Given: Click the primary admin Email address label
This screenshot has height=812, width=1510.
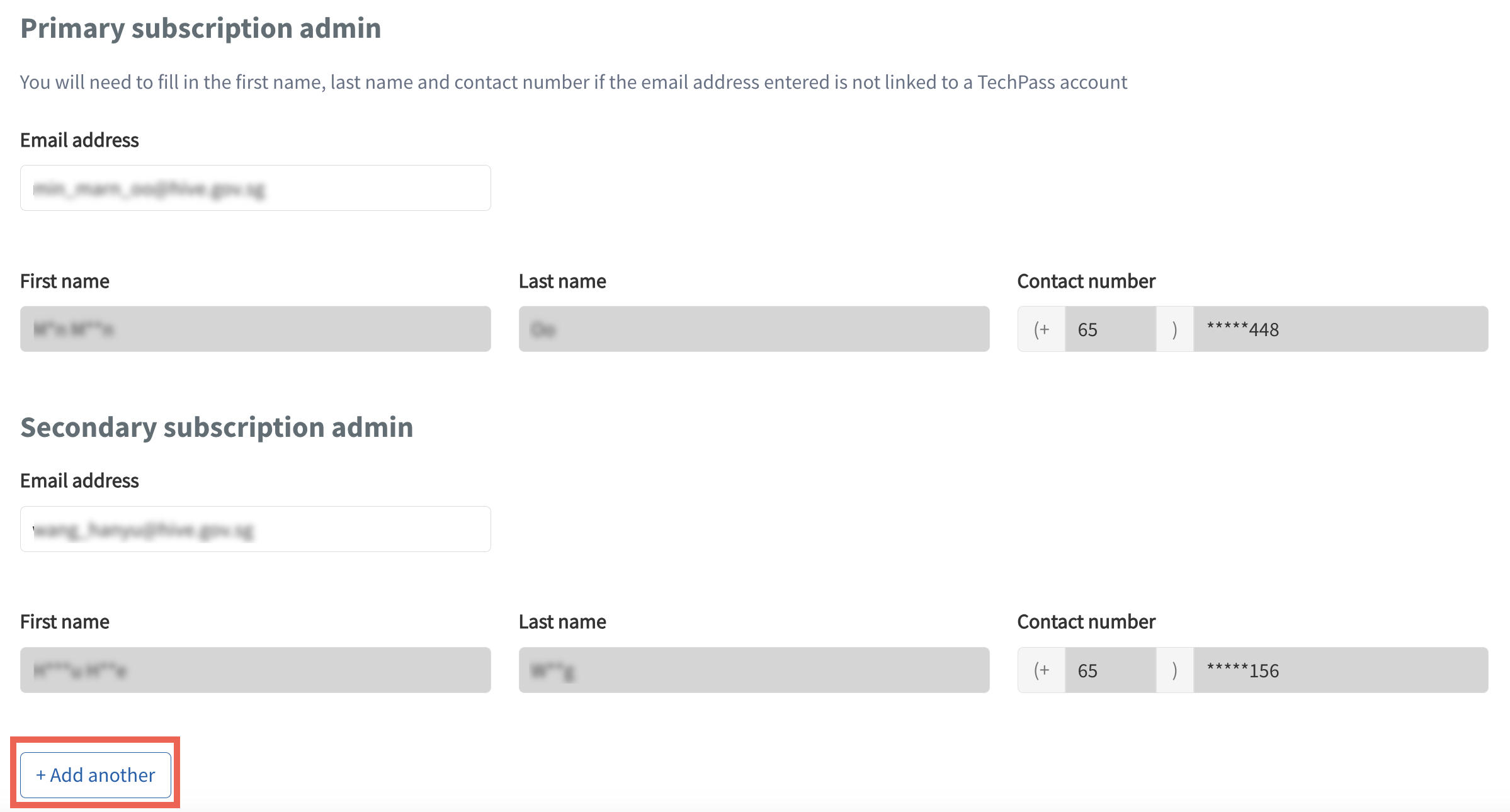Looking at the screenshot, I should tap(79, 140).
